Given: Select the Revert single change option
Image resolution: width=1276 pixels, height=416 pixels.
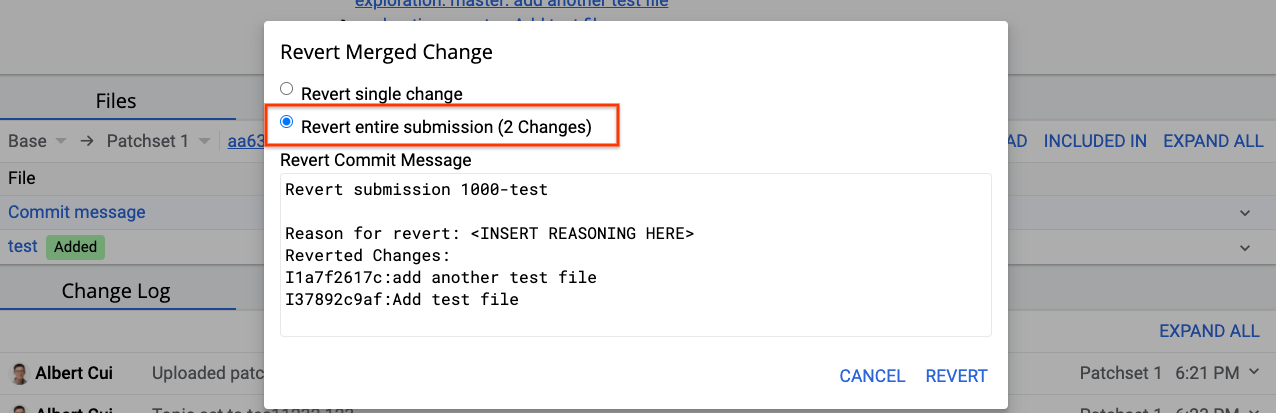Looking at the screenshot, I should pos(287,89).
